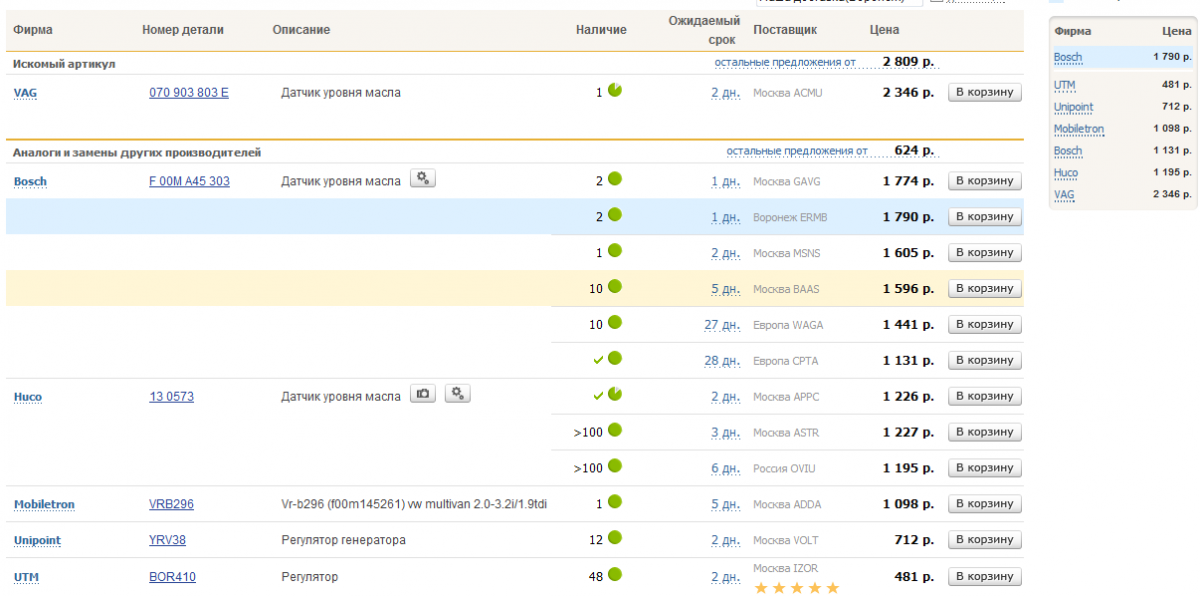Open part number 070 903 803 E
This screenshot has width=1200, height=596.
[189, 93]
